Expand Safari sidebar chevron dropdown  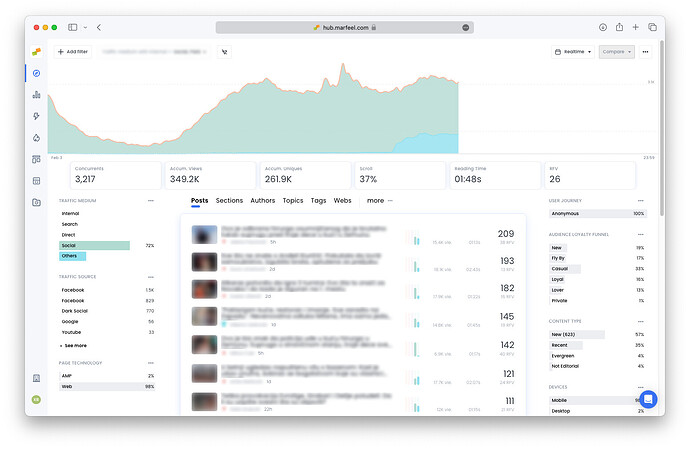(85, 27)
